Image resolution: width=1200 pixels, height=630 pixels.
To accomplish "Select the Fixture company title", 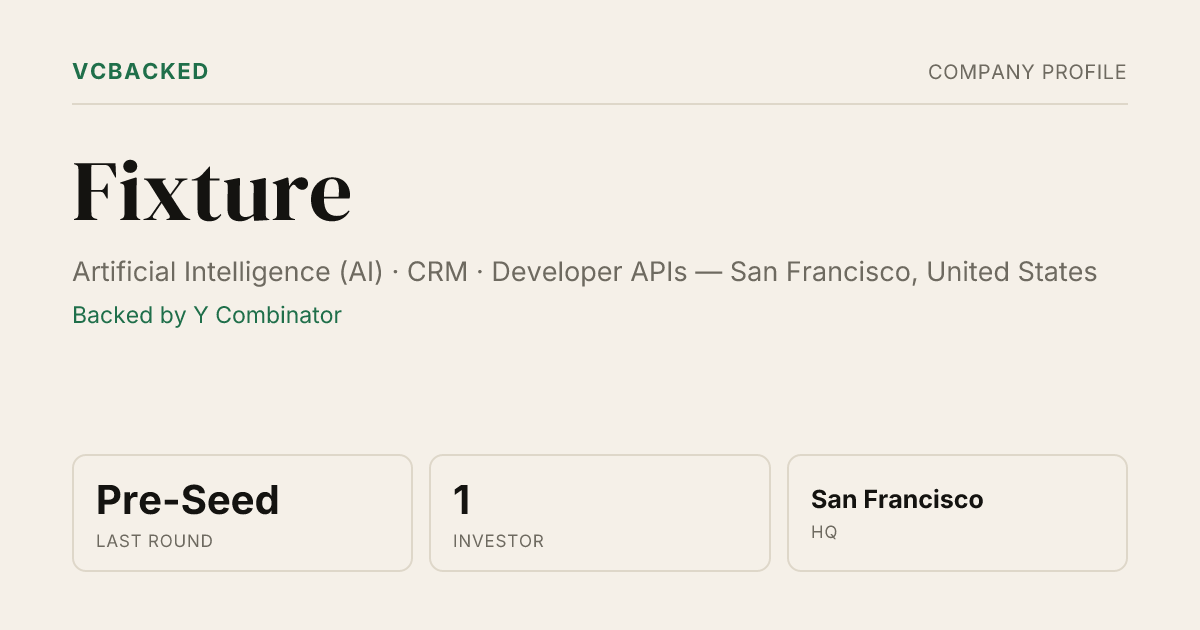I will pyautogui.click(x=212, y=190).
